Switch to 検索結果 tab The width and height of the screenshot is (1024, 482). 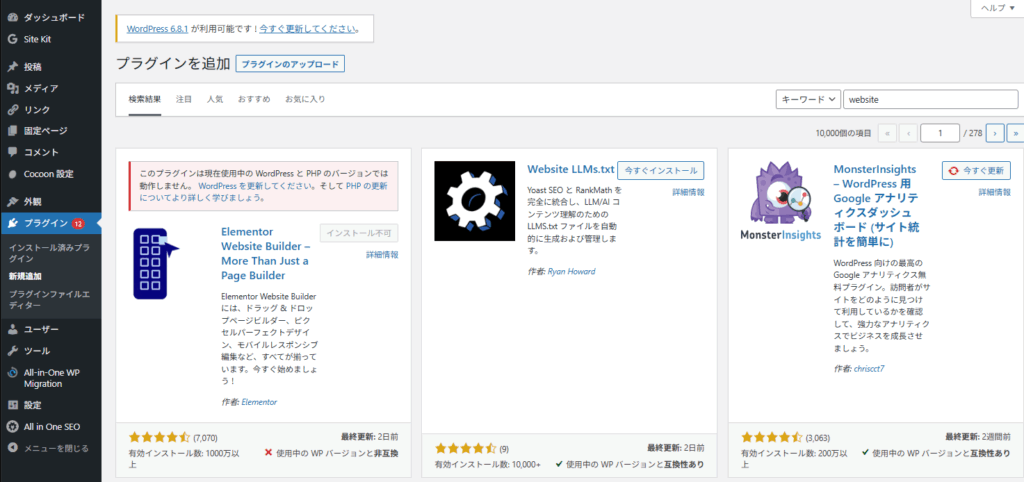[x=145, y=99]
